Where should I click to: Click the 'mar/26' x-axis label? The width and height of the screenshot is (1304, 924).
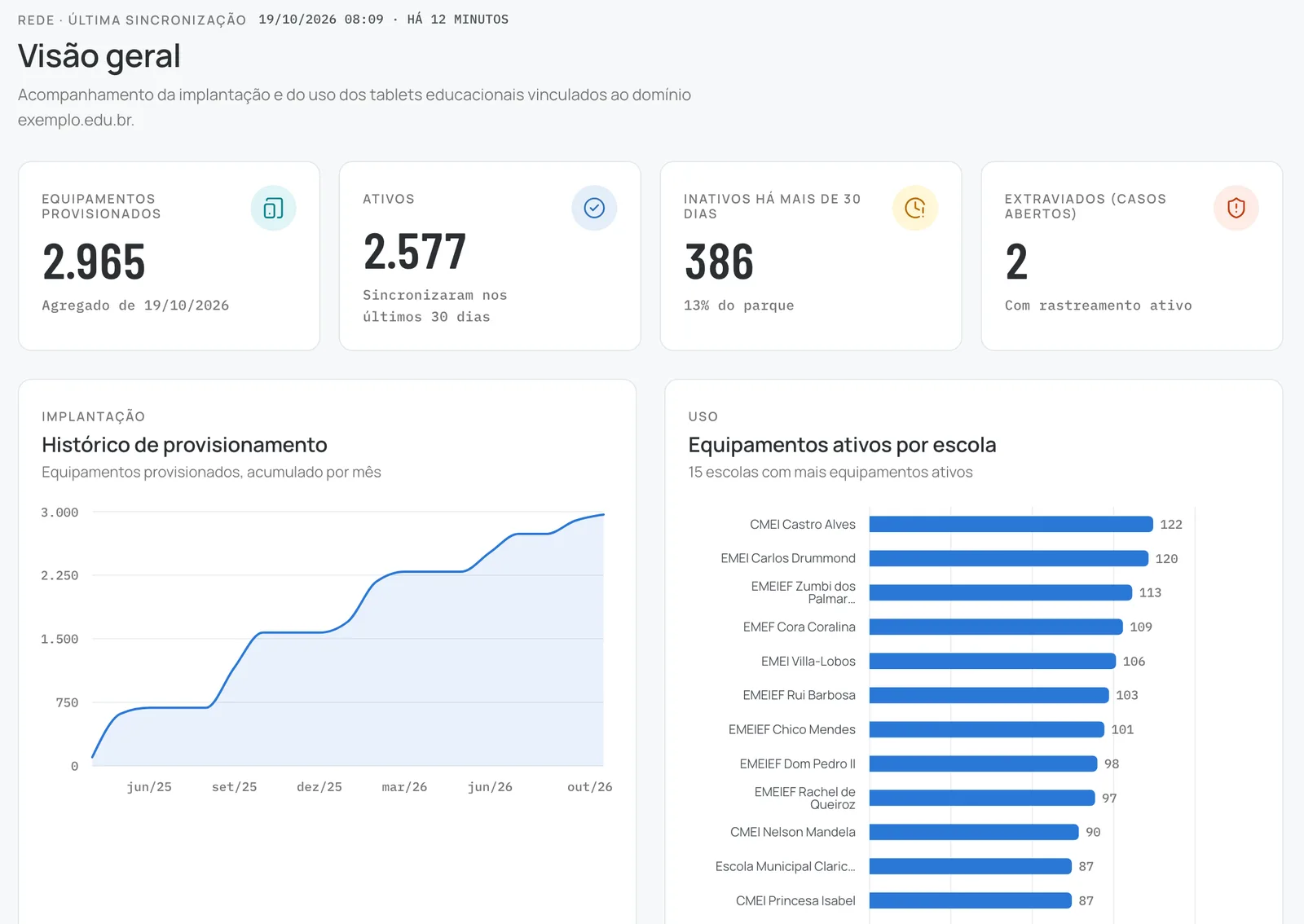pyautogui.click(x=404, y=787)
